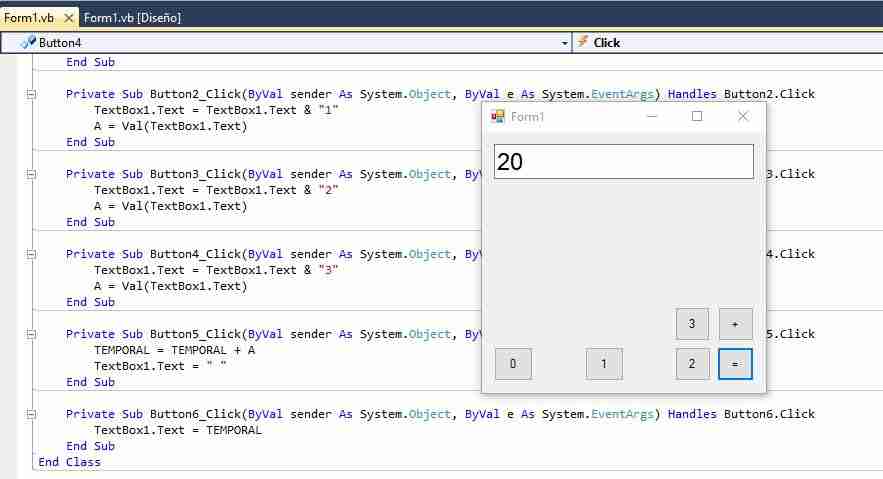883x479 pixels.
Task: Collapse the Button6_Click sub outline
Action: 32,414
